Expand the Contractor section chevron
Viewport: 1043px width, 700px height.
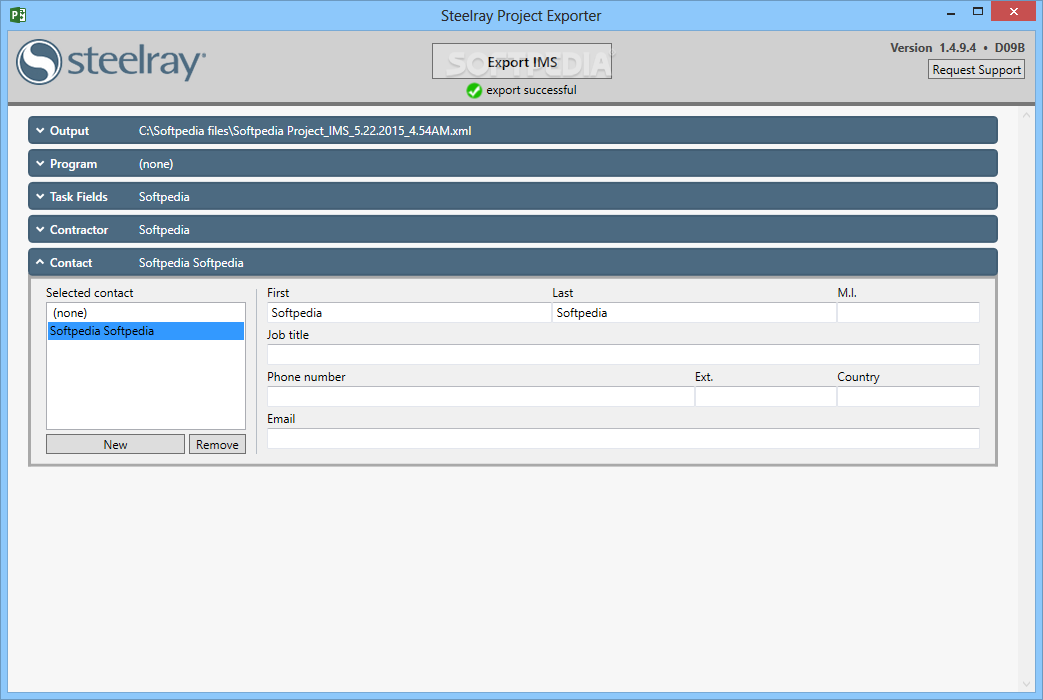tap(40, 230)
